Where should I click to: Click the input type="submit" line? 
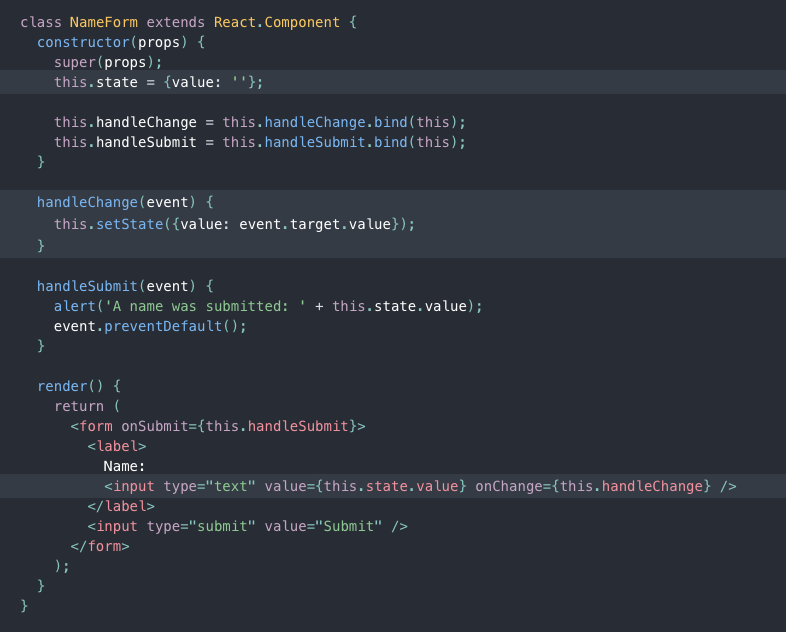248,527
